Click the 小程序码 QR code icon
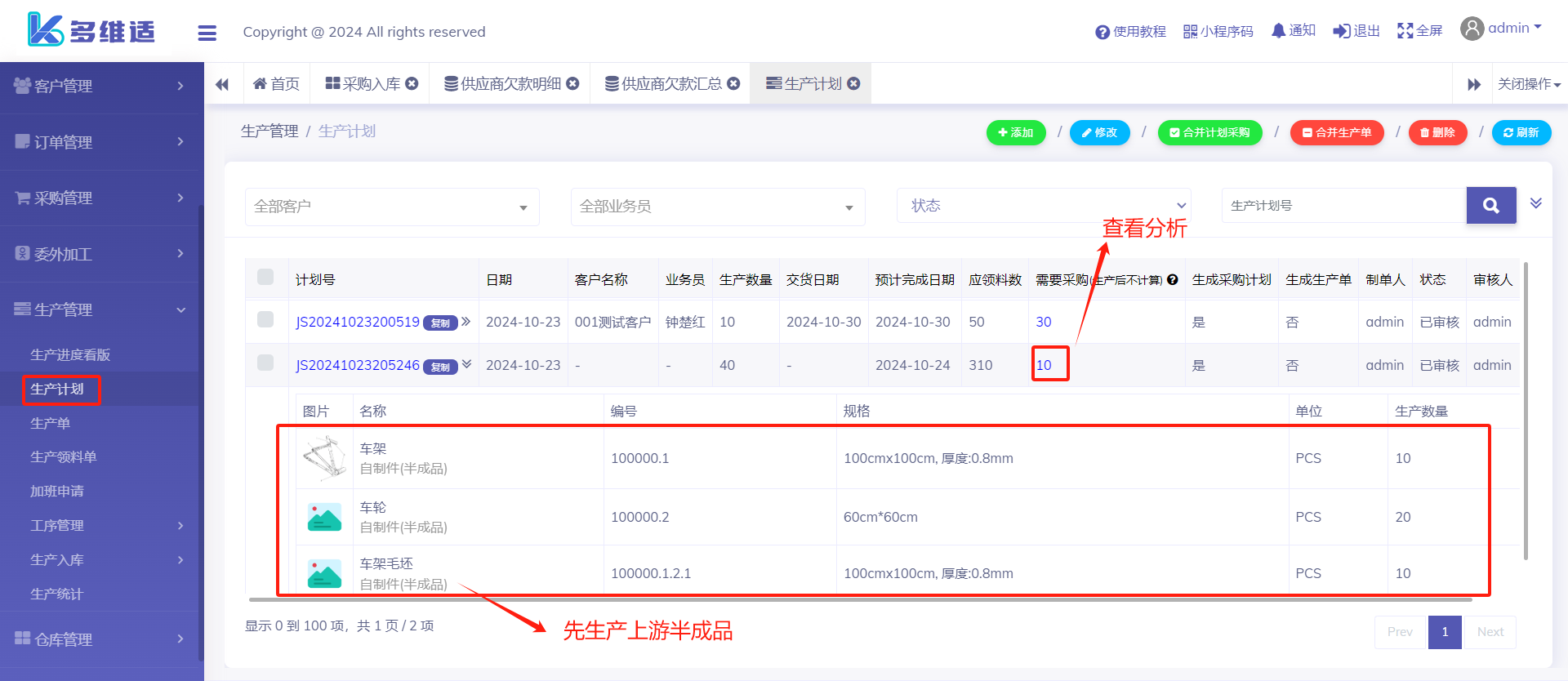The image size is (1568, 681). click(1190, 32)
